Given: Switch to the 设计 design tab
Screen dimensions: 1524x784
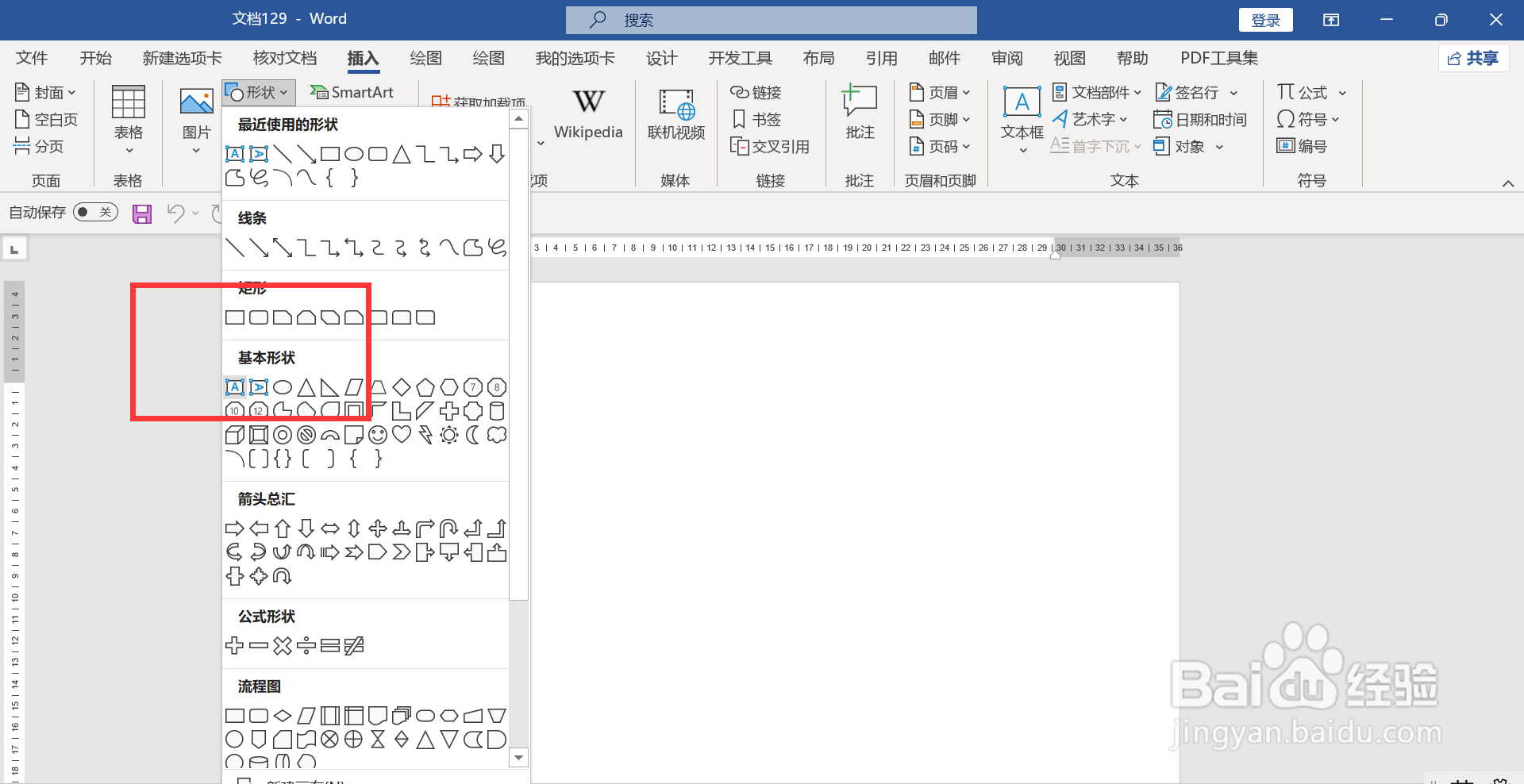Looking at the screenshot, I should coord(661,58).
